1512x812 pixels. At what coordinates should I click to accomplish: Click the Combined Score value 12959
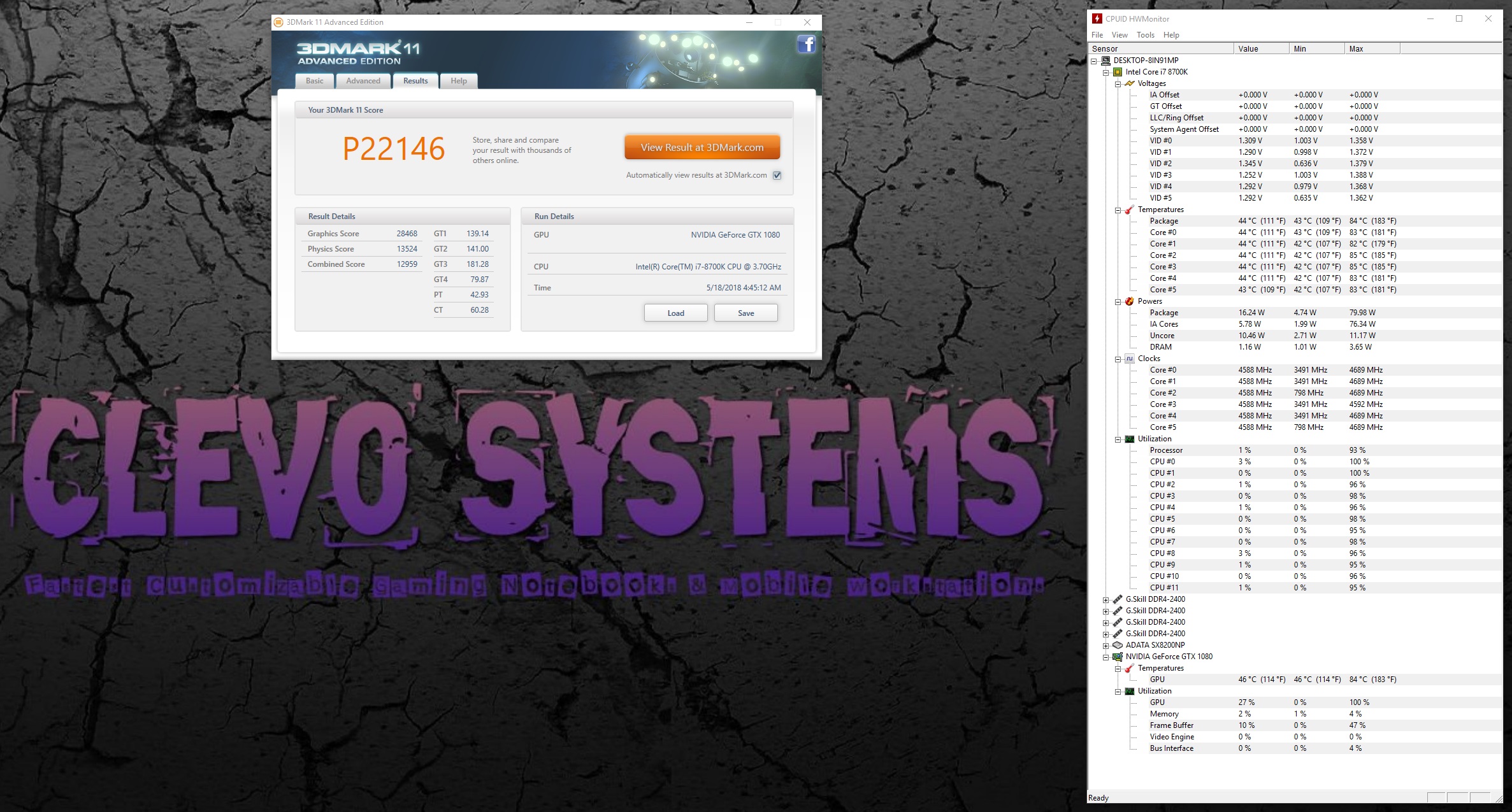click(407, 264)
